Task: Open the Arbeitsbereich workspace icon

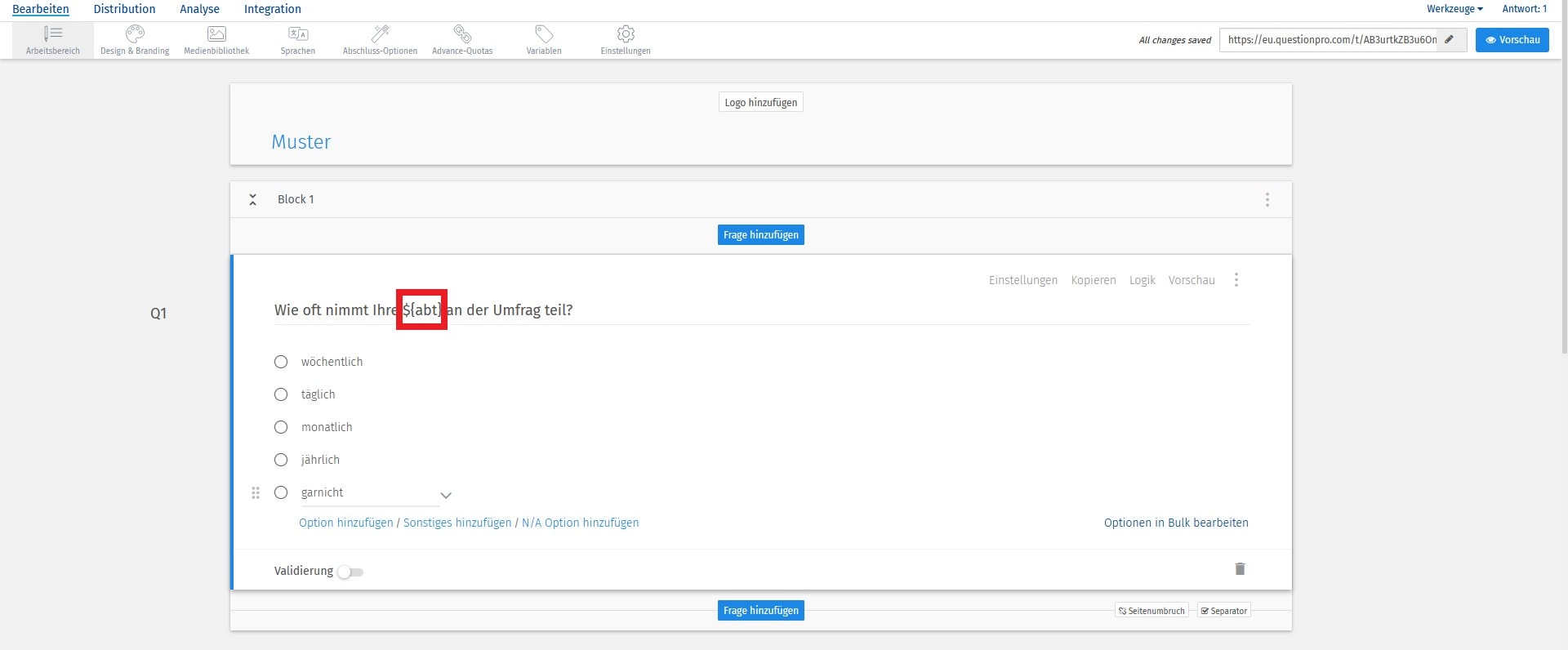Action: tap(53, 33)
